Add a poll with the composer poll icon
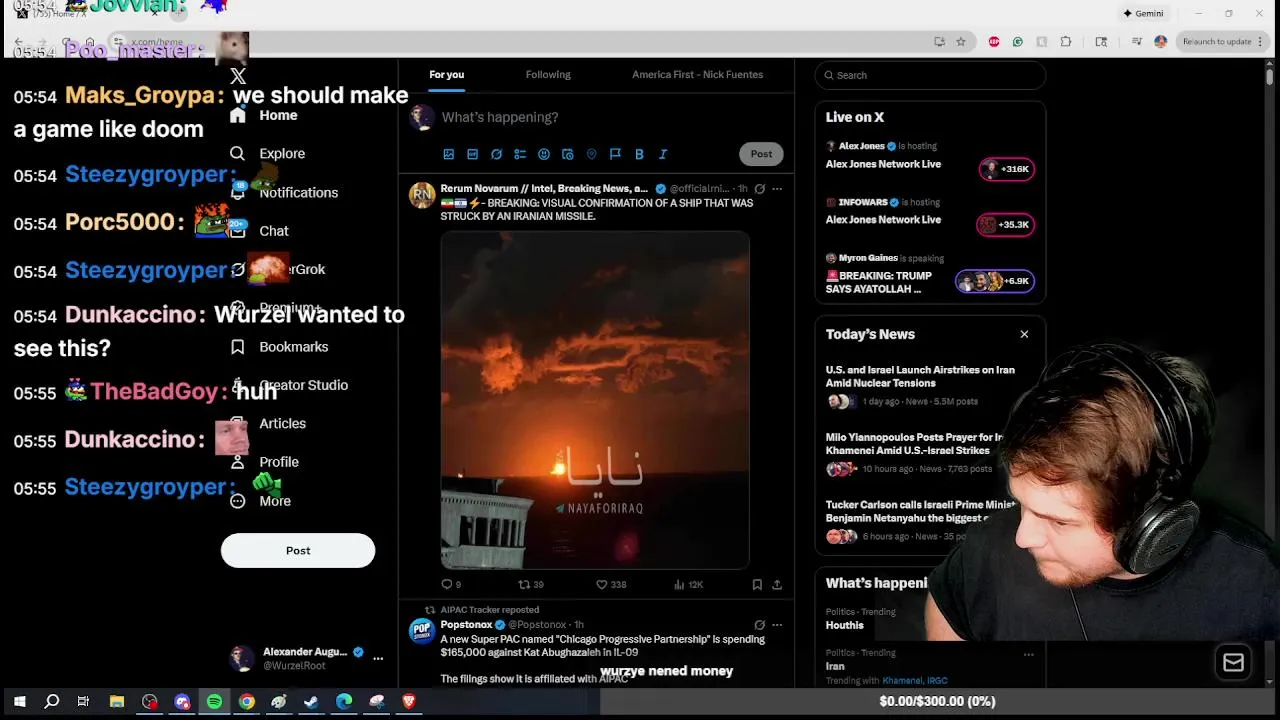Screen dimensions: 1280x720 tap(520, 154)
